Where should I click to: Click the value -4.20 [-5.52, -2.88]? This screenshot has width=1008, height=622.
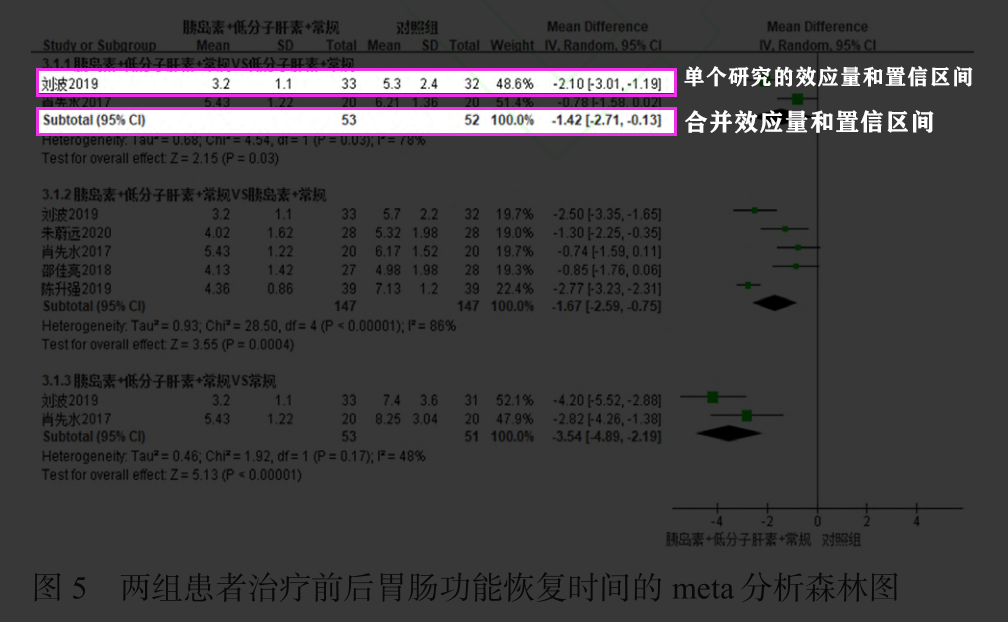pos(607,400)
